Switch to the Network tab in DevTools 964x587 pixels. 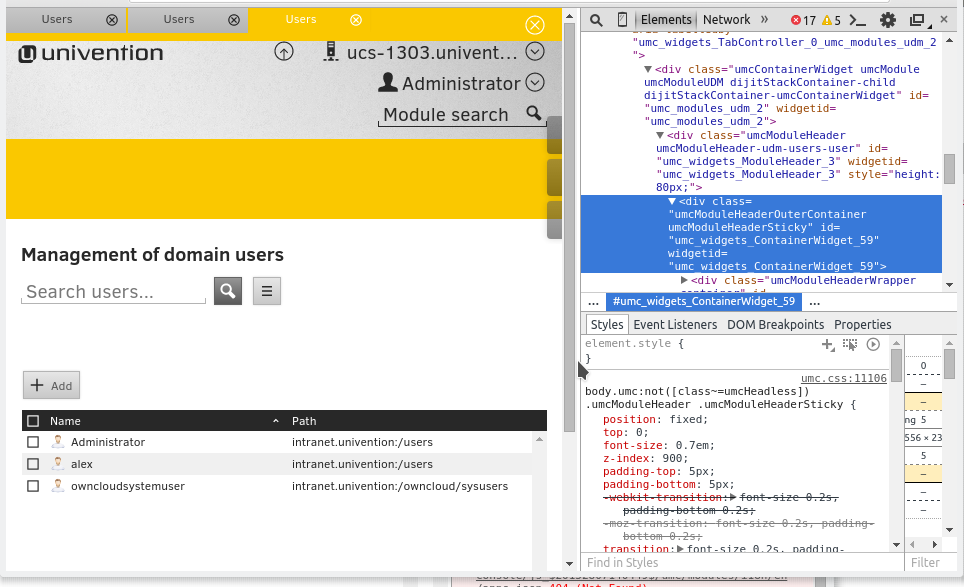[x=726, y=20]
